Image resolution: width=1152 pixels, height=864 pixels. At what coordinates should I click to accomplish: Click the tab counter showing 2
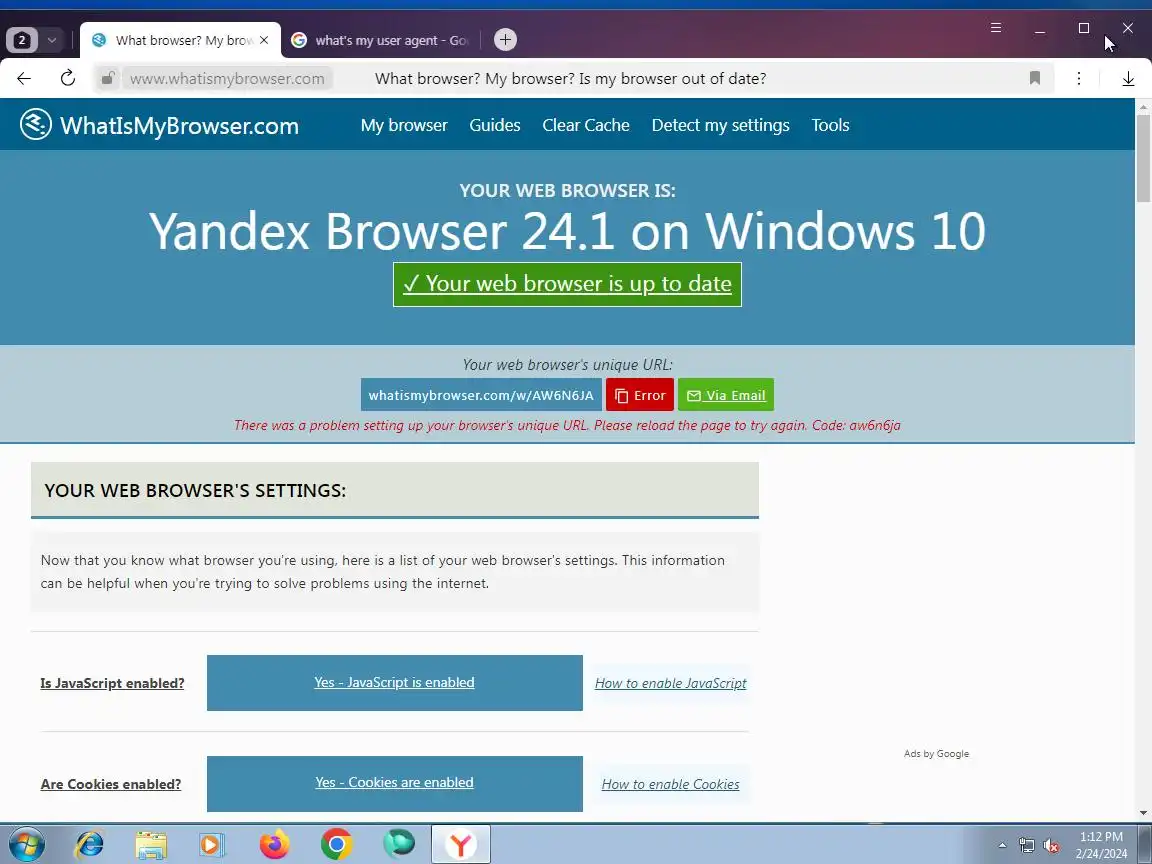tap(22, 40)
